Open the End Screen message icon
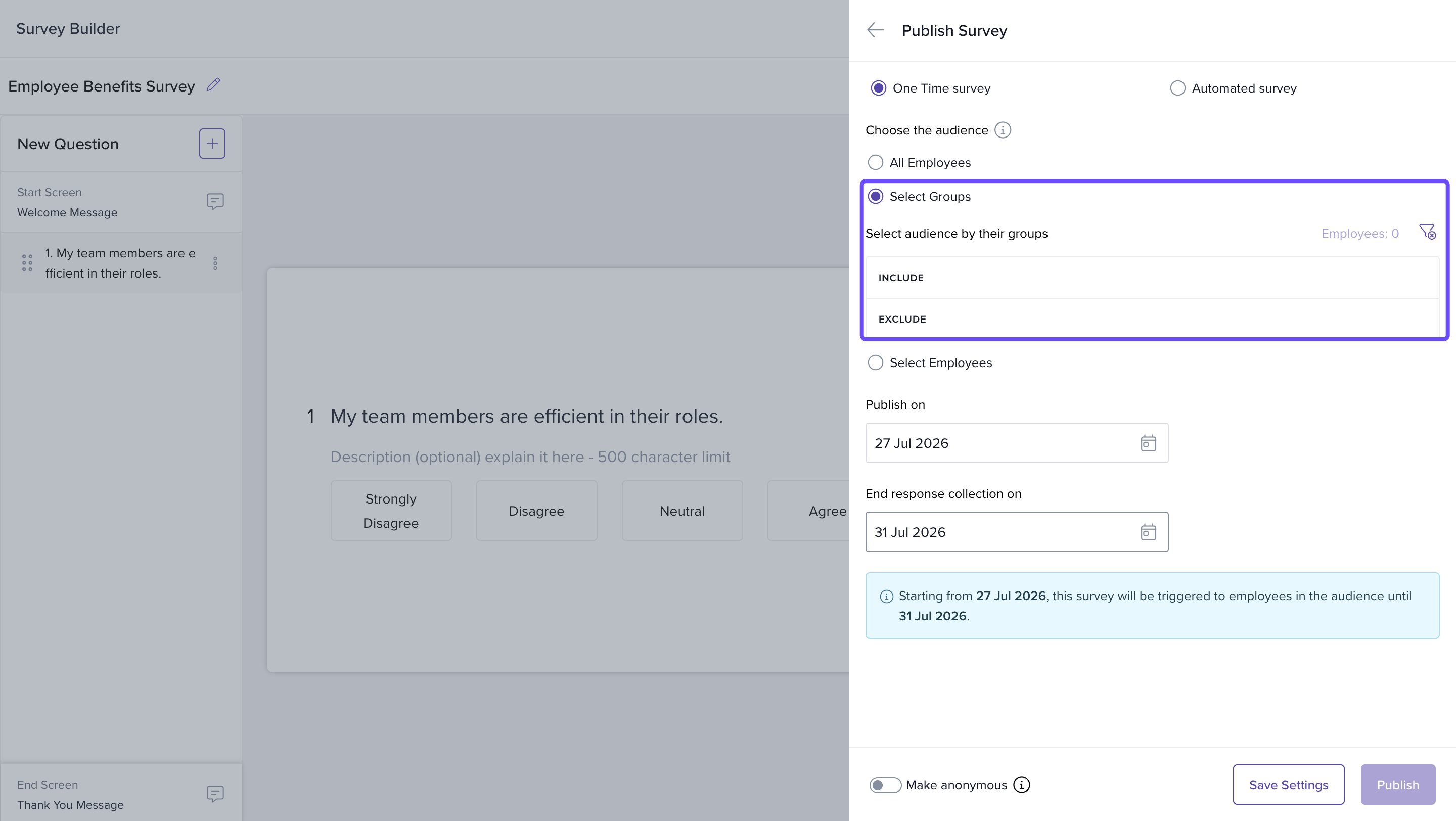Image resolution: width=1456 pixels, height=821 pixels. click(215, 794)
